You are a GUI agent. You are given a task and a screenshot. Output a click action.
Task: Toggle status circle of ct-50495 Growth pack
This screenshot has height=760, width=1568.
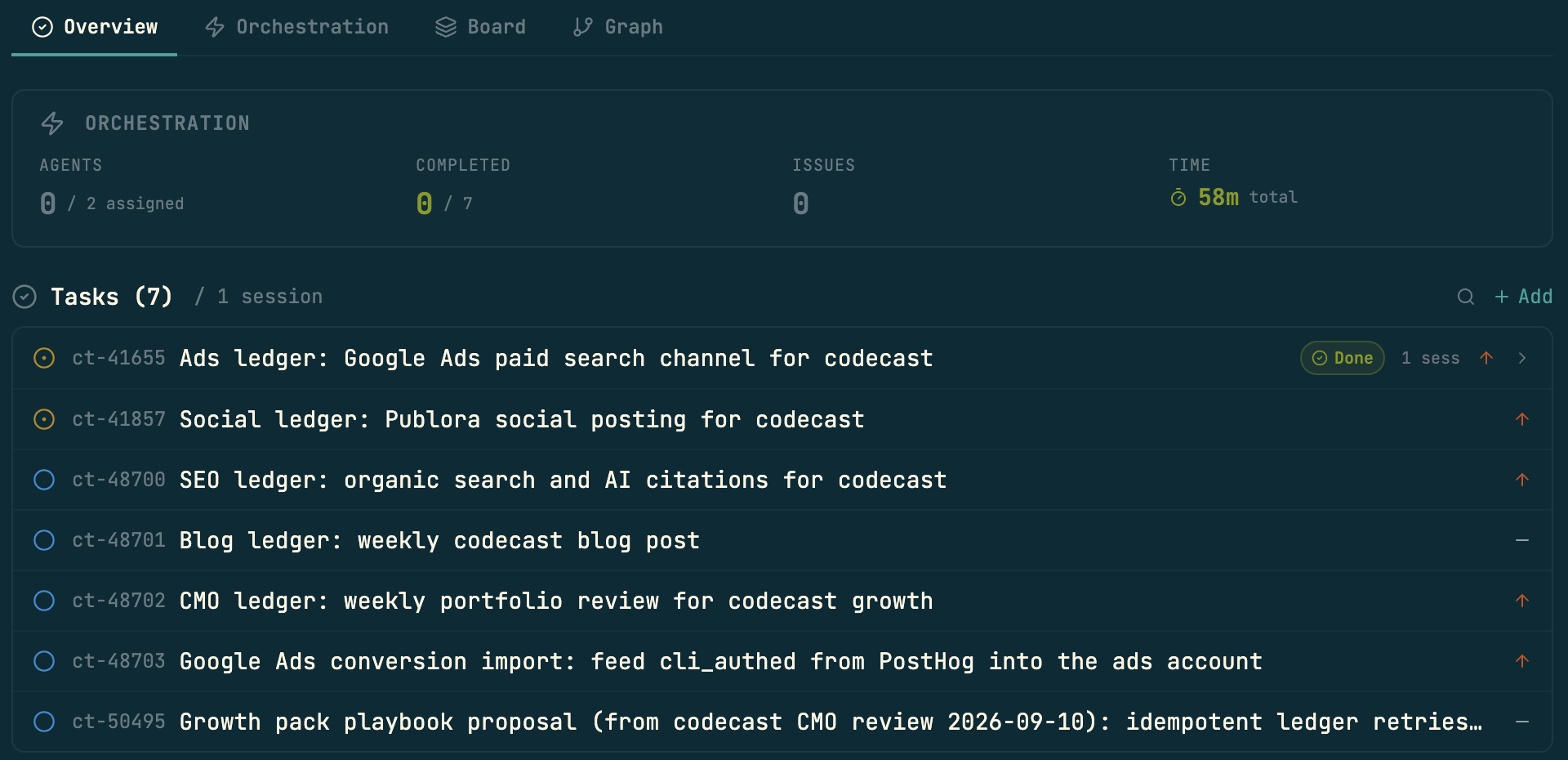click(x=44, y=722)
